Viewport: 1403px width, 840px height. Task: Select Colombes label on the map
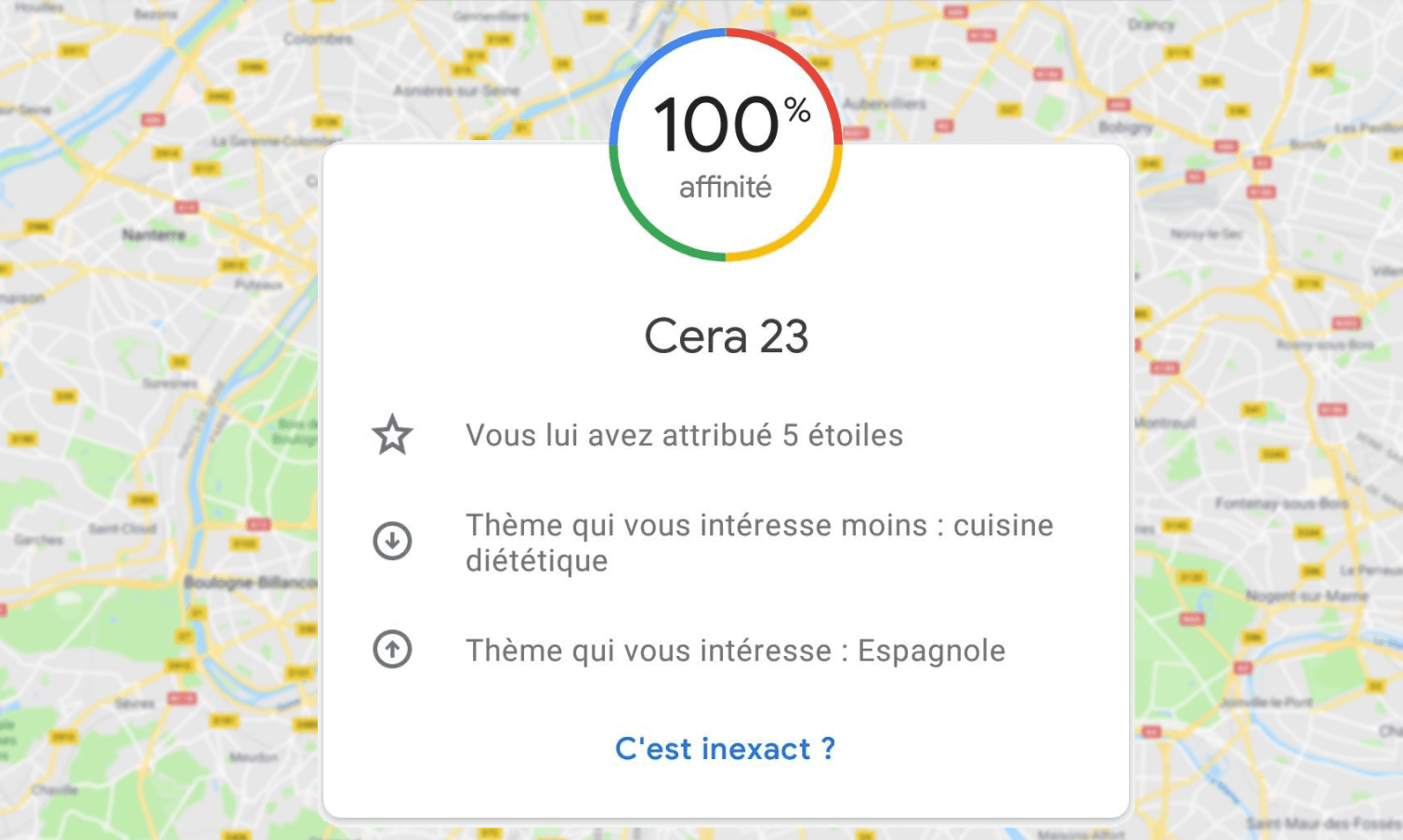click(318, 39)
